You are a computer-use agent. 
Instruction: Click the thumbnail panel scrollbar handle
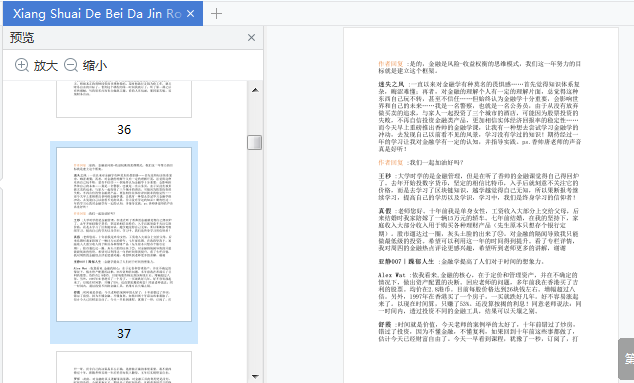[x=255, y=142]
